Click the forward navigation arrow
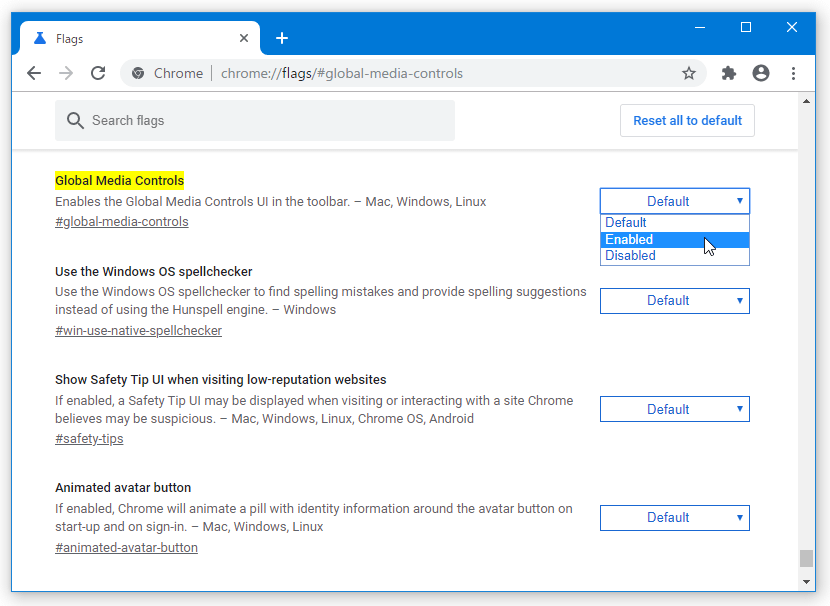Screen dimensions: 830x606 click(66, 73)
